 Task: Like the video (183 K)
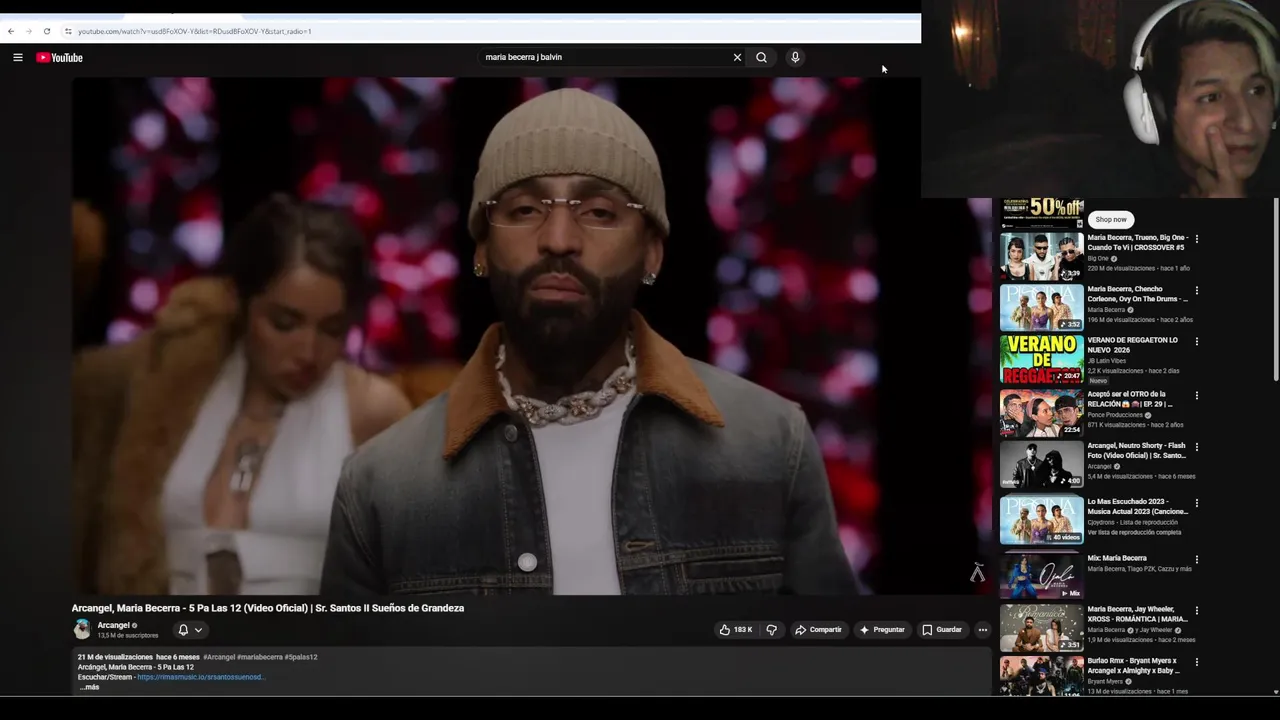(736, 630)
